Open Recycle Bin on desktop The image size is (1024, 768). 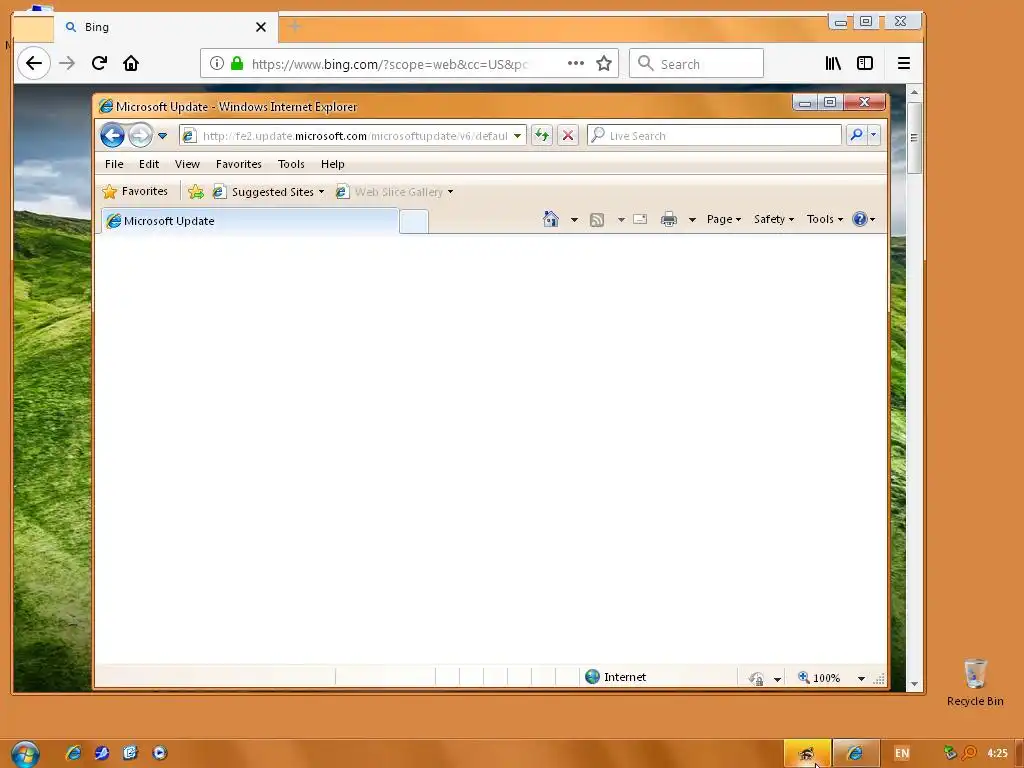[x=975, y=683]
